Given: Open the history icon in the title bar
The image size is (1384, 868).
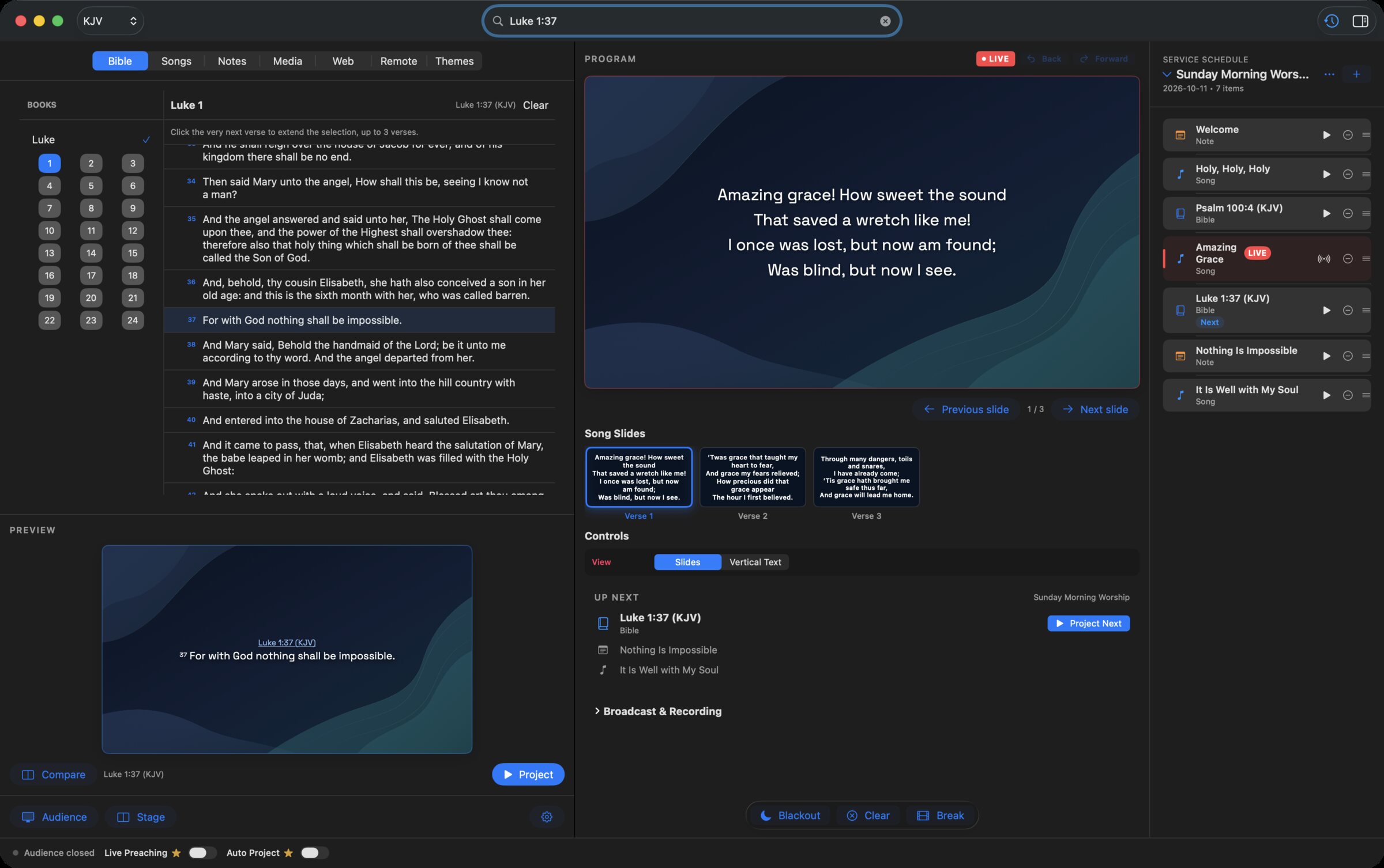Looking at the screenshot, I should click(1332, 21).
